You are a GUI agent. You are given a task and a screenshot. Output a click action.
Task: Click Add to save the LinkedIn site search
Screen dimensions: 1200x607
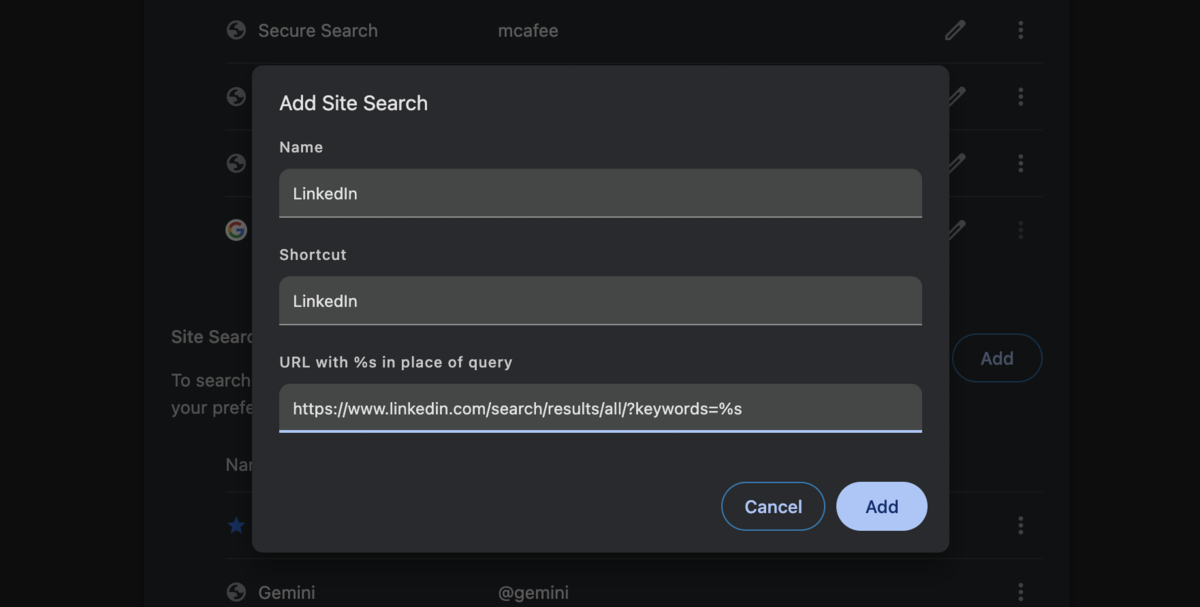pos(881,506)
